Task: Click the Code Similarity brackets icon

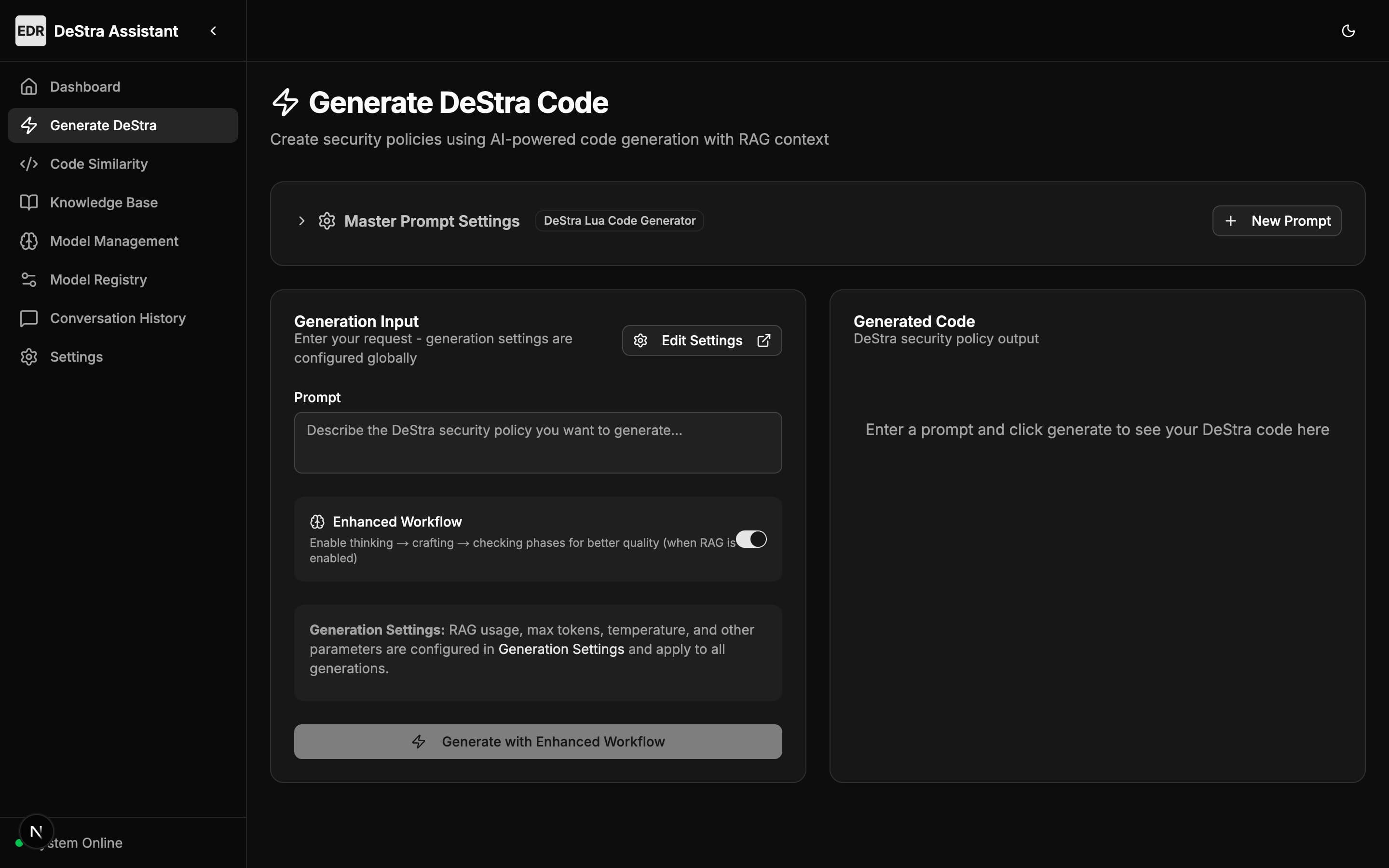Action: click(x=29, y=163)
